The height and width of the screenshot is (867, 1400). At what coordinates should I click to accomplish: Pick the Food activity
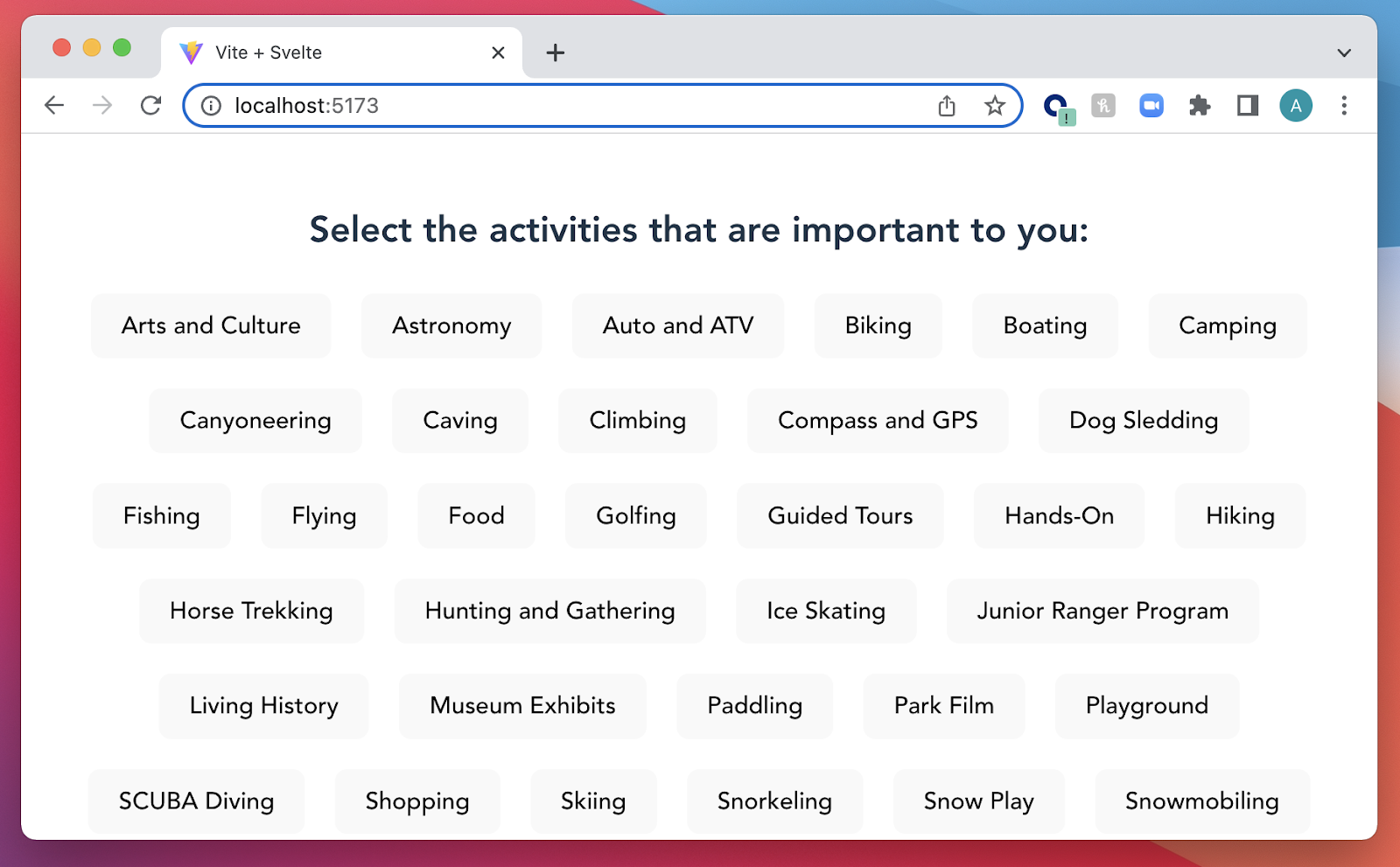(x=477, y=516)
